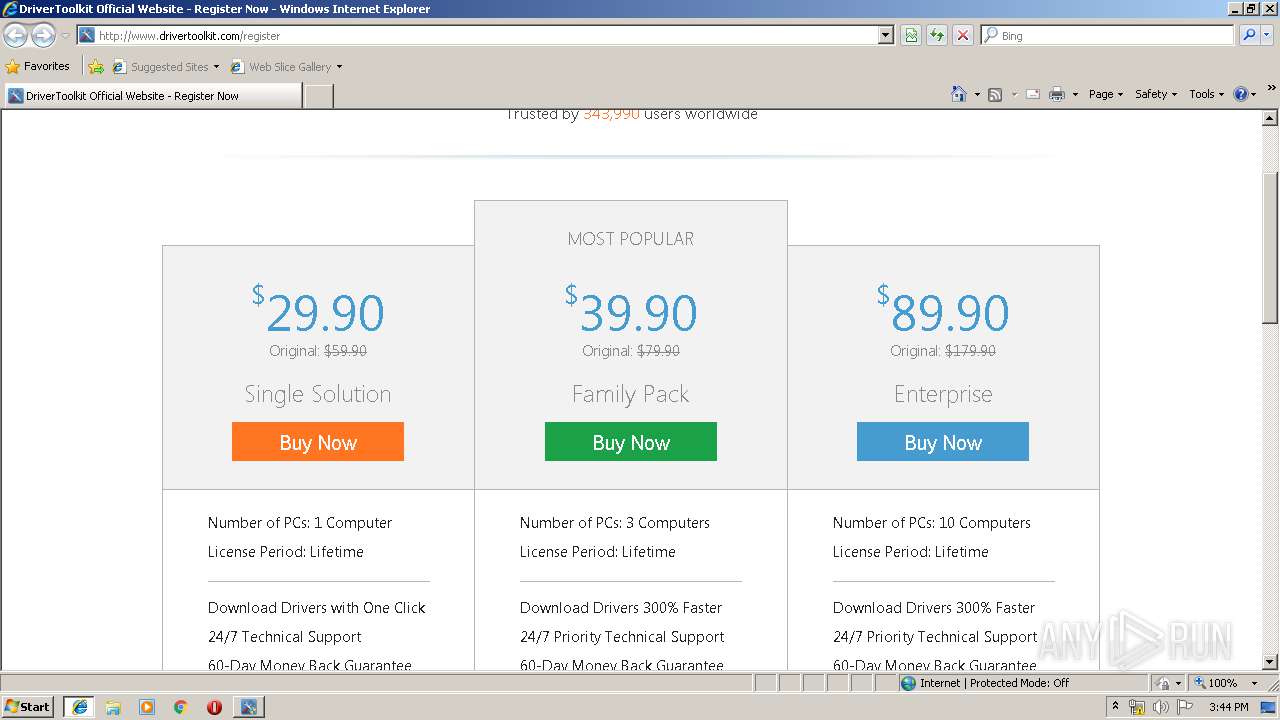1280x720 pixels.
Task: Run search with the magnifier button
Action: point(1248,35)
